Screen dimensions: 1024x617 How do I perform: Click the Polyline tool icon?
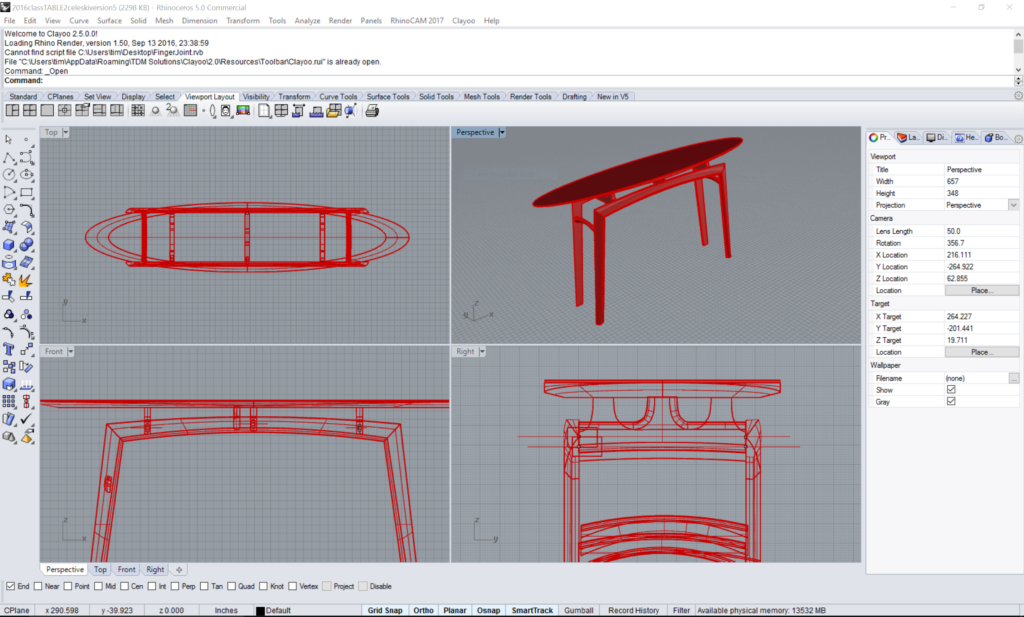[x=10, y=157]
